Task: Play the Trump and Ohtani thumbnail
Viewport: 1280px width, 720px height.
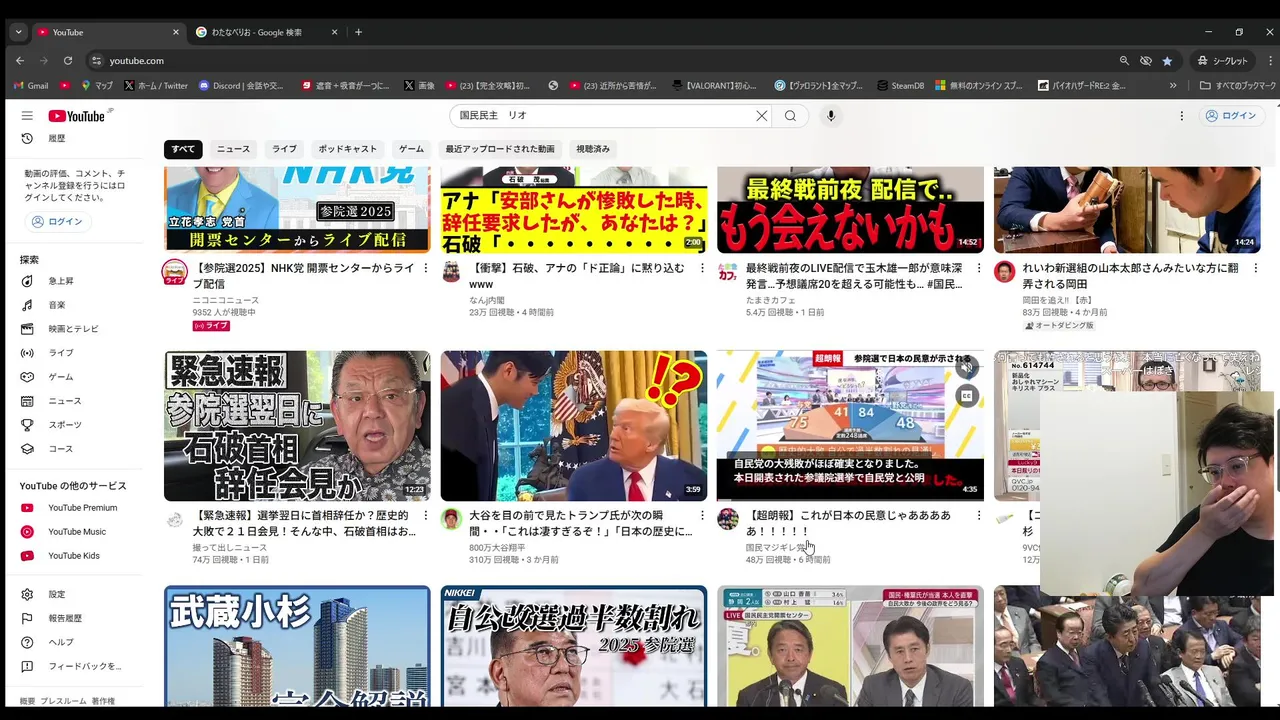Action: 574,426
